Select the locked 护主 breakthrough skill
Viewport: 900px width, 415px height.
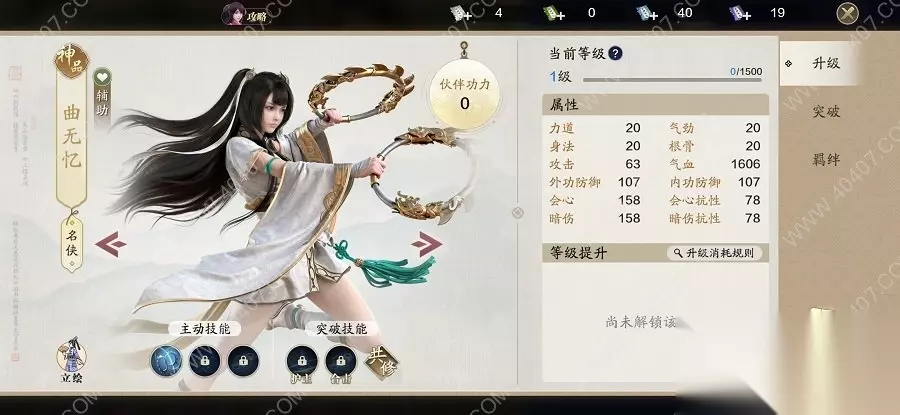[x=302, y=360]
